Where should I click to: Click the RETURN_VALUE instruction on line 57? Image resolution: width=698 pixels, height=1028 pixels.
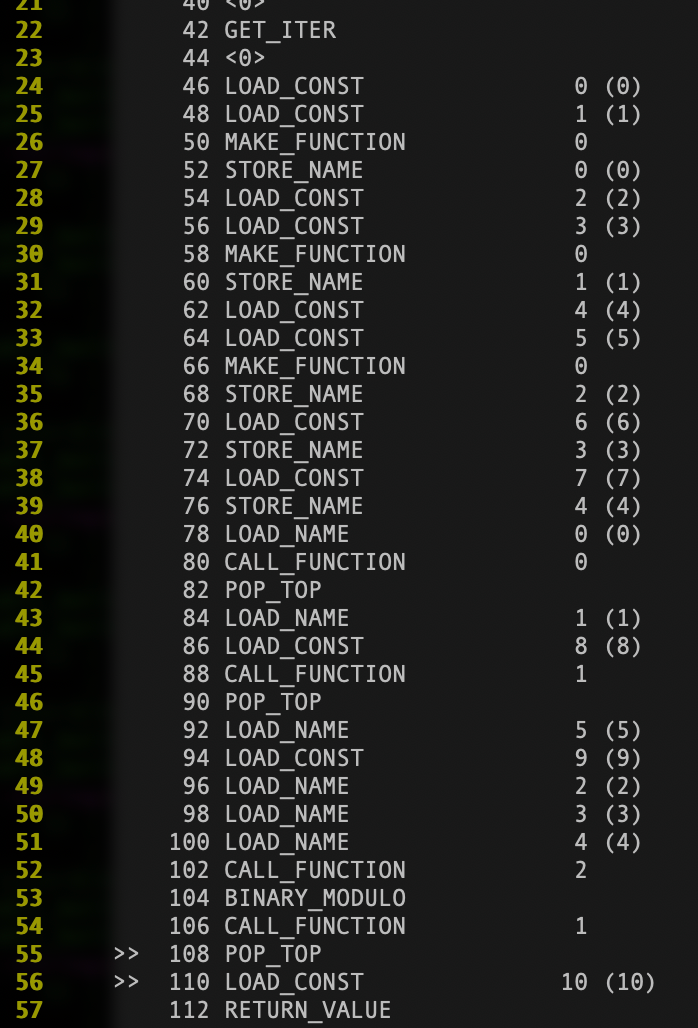(x=308, y=1010)
